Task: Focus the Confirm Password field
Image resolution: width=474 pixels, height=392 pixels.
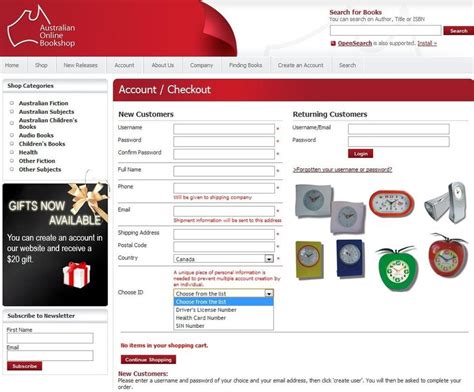Action: [224, 154]
